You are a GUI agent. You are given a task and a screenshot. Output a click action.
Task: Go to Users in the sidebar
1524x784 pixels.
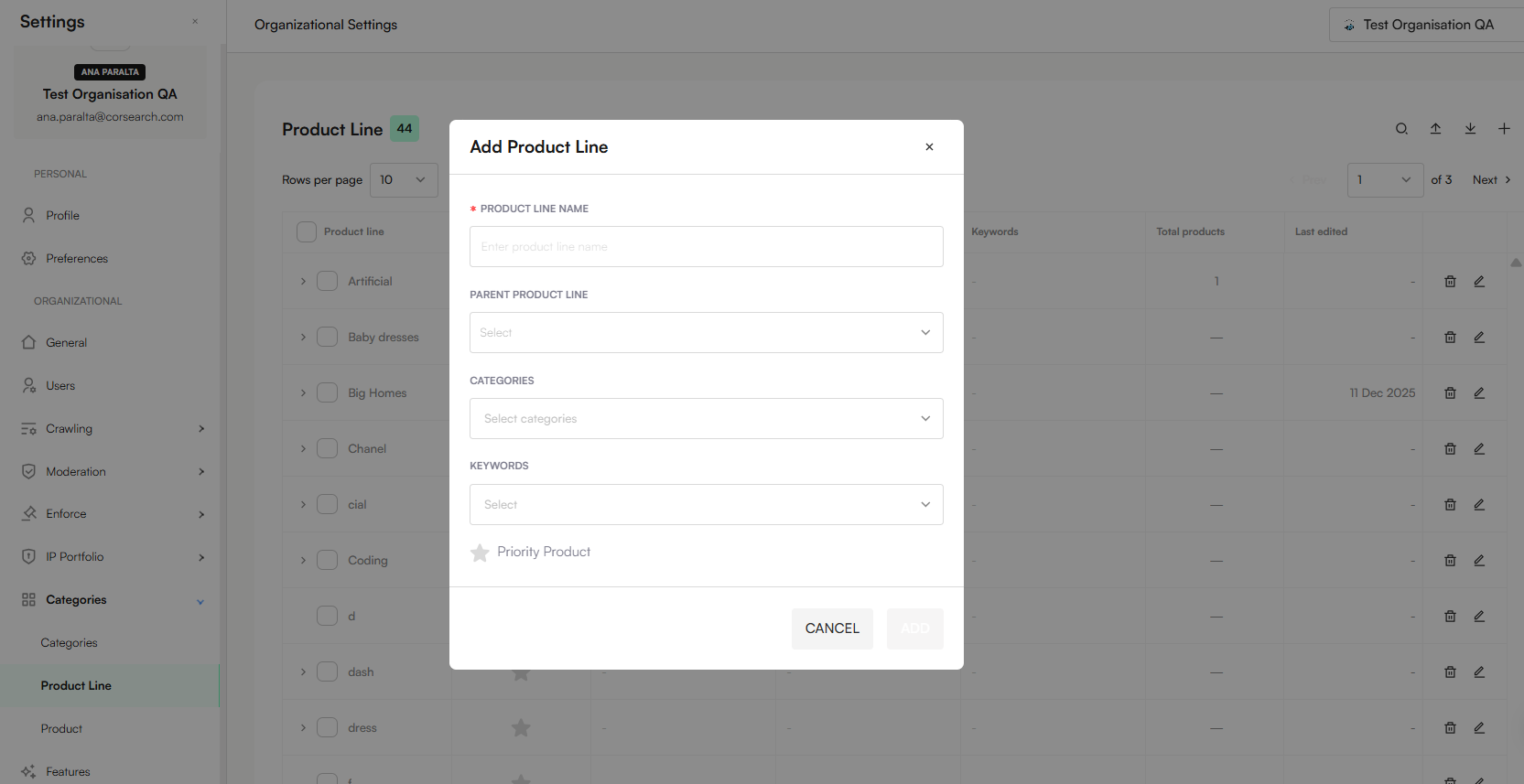60,386
